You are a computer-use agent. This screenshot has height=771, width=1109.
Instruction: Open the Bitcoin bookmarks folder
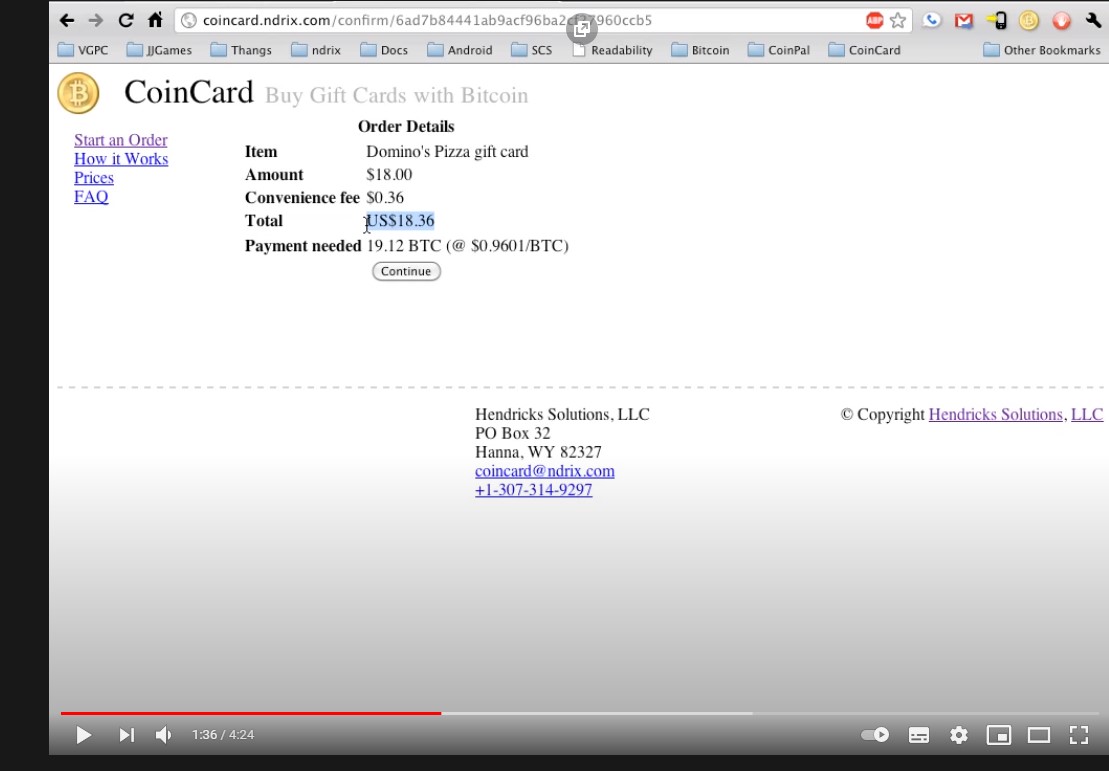700,50
